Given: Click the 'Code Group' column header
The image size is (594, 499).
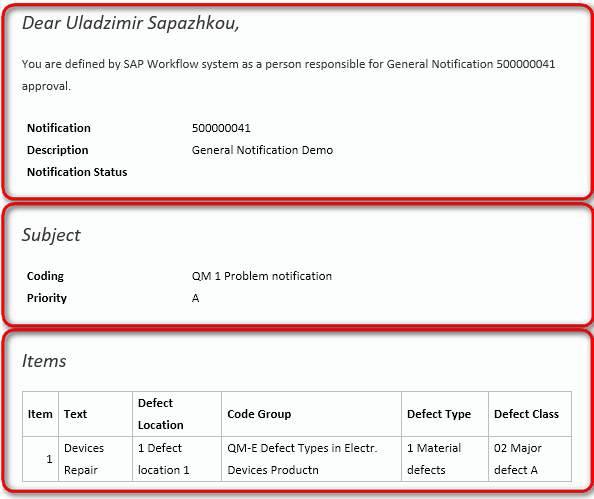Looking at the screenshot, I should tap(311, 414).
